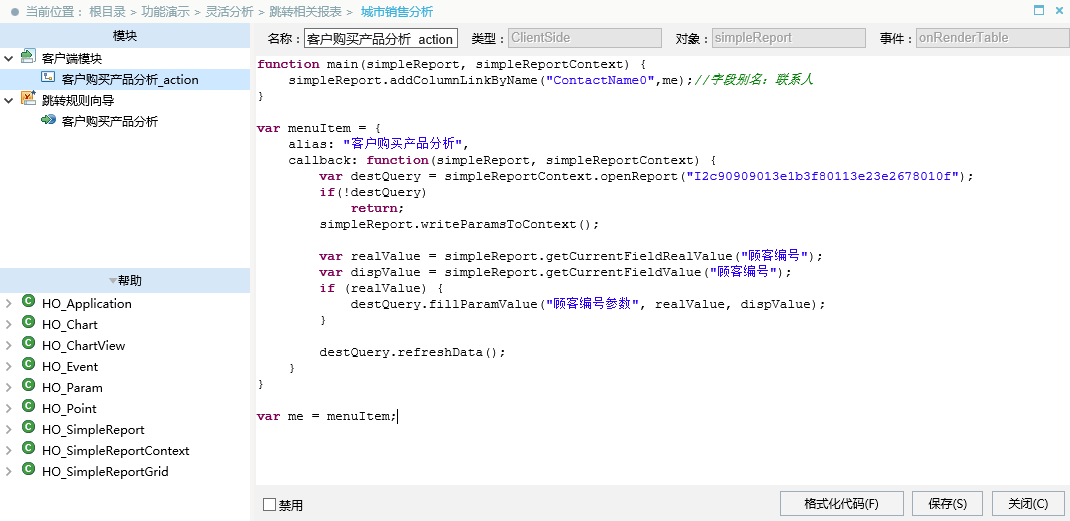The height and width of the screenshot is (521, 1070).
Task: Click the 跳转规则向导 wizard icon
Action: [28, 99]
